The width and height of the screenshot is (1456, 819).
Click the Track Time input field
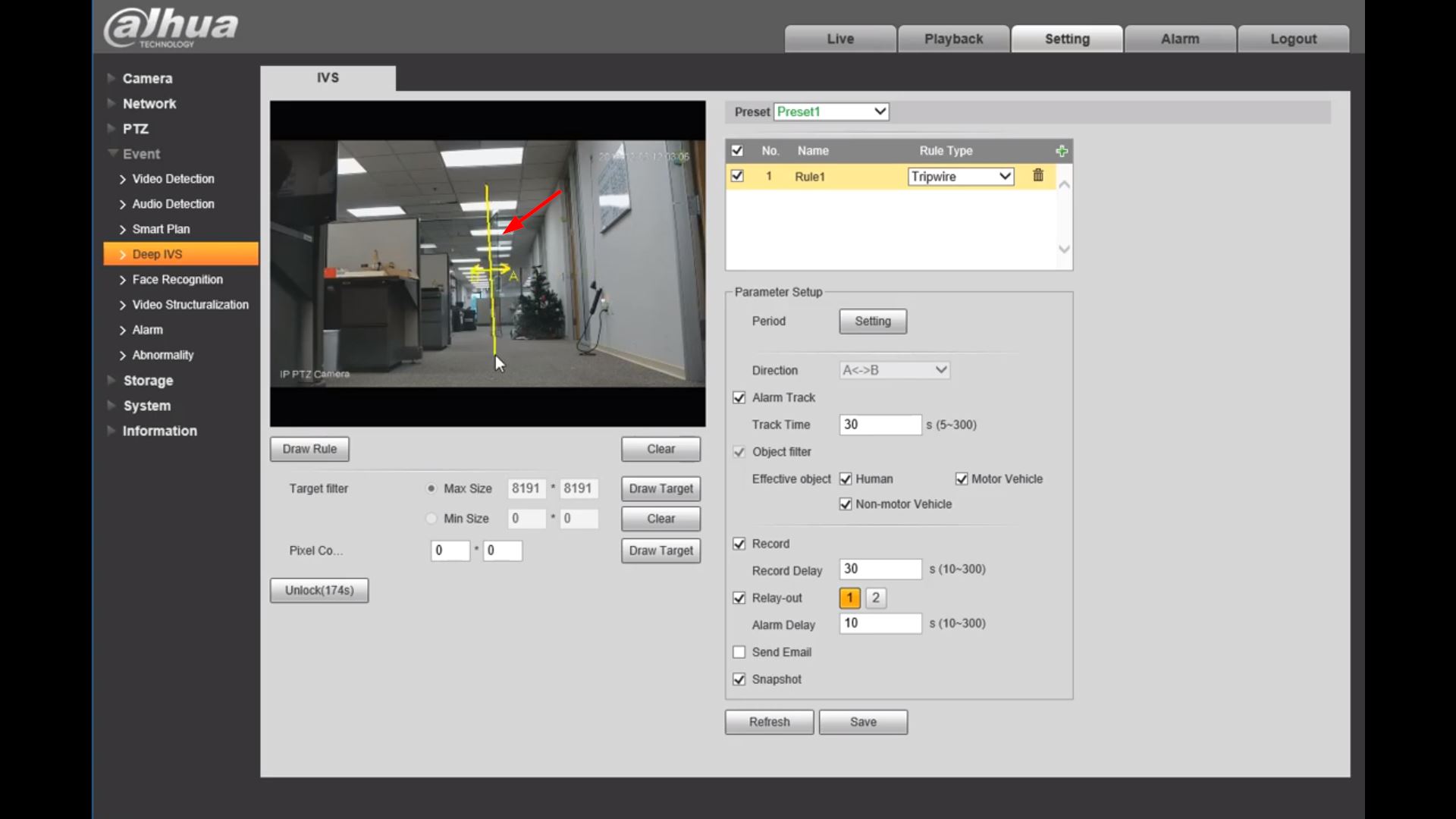point(880,424)
